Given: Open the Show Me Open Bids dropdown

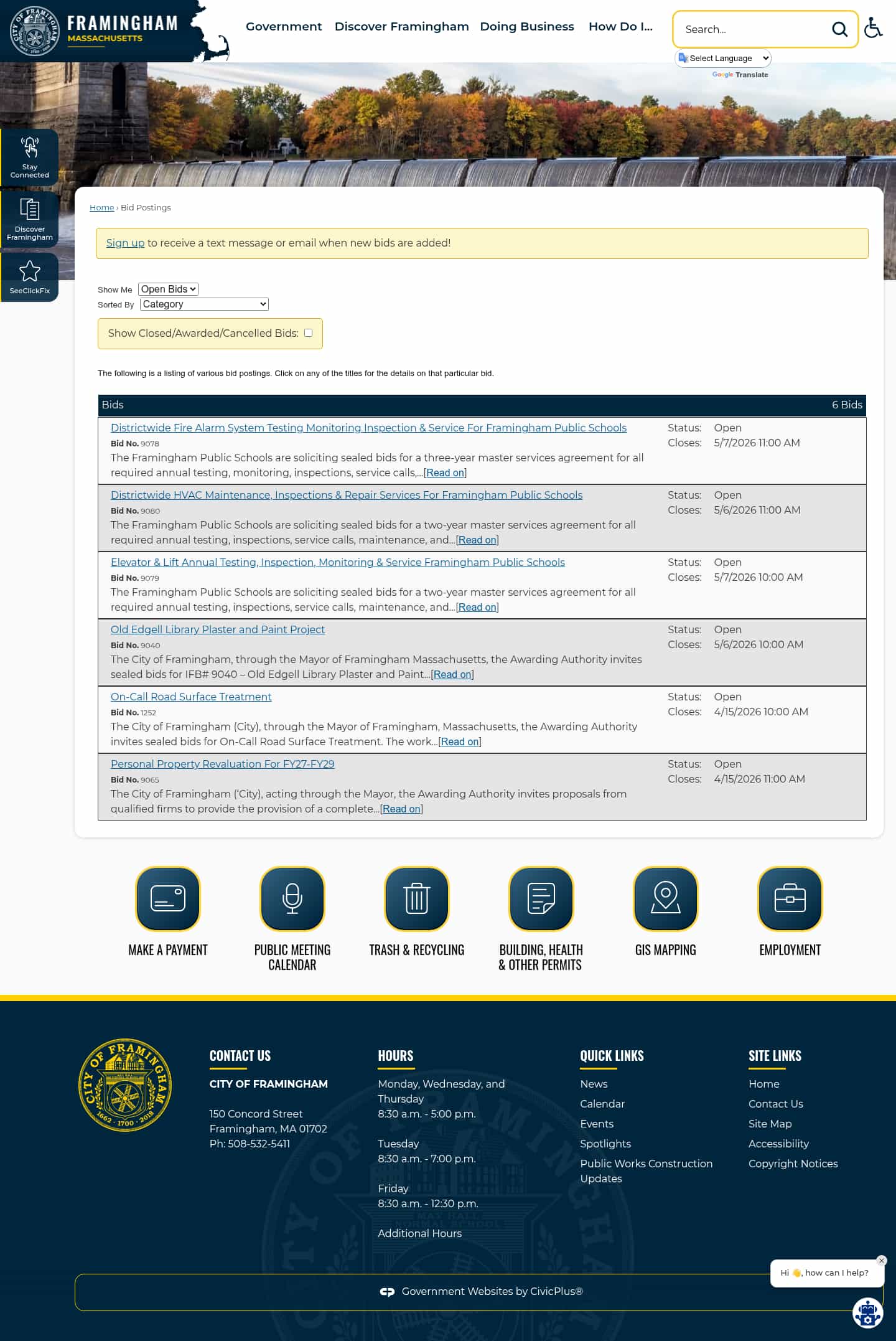Looking at the screenshot, I should click(x=168, y=289).
